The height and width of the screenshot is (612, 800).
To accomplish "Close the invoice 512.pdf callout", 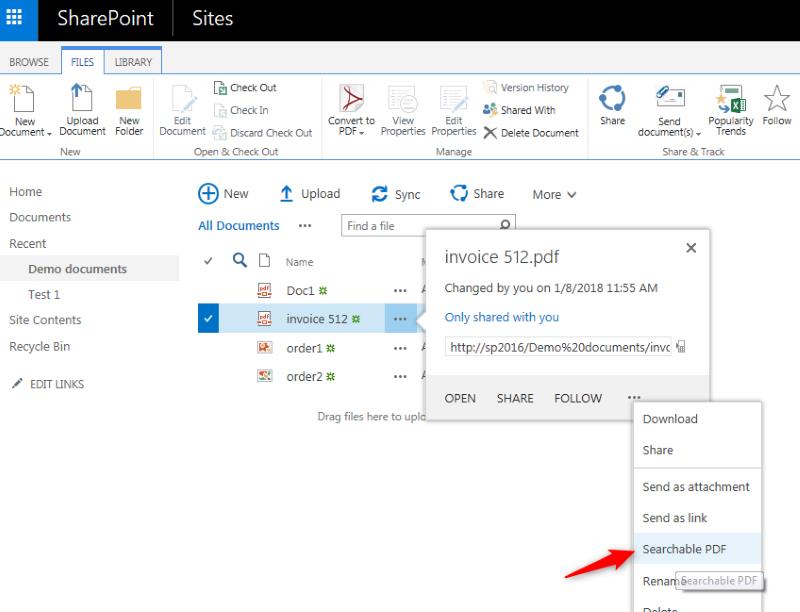I will coord(691,248).
